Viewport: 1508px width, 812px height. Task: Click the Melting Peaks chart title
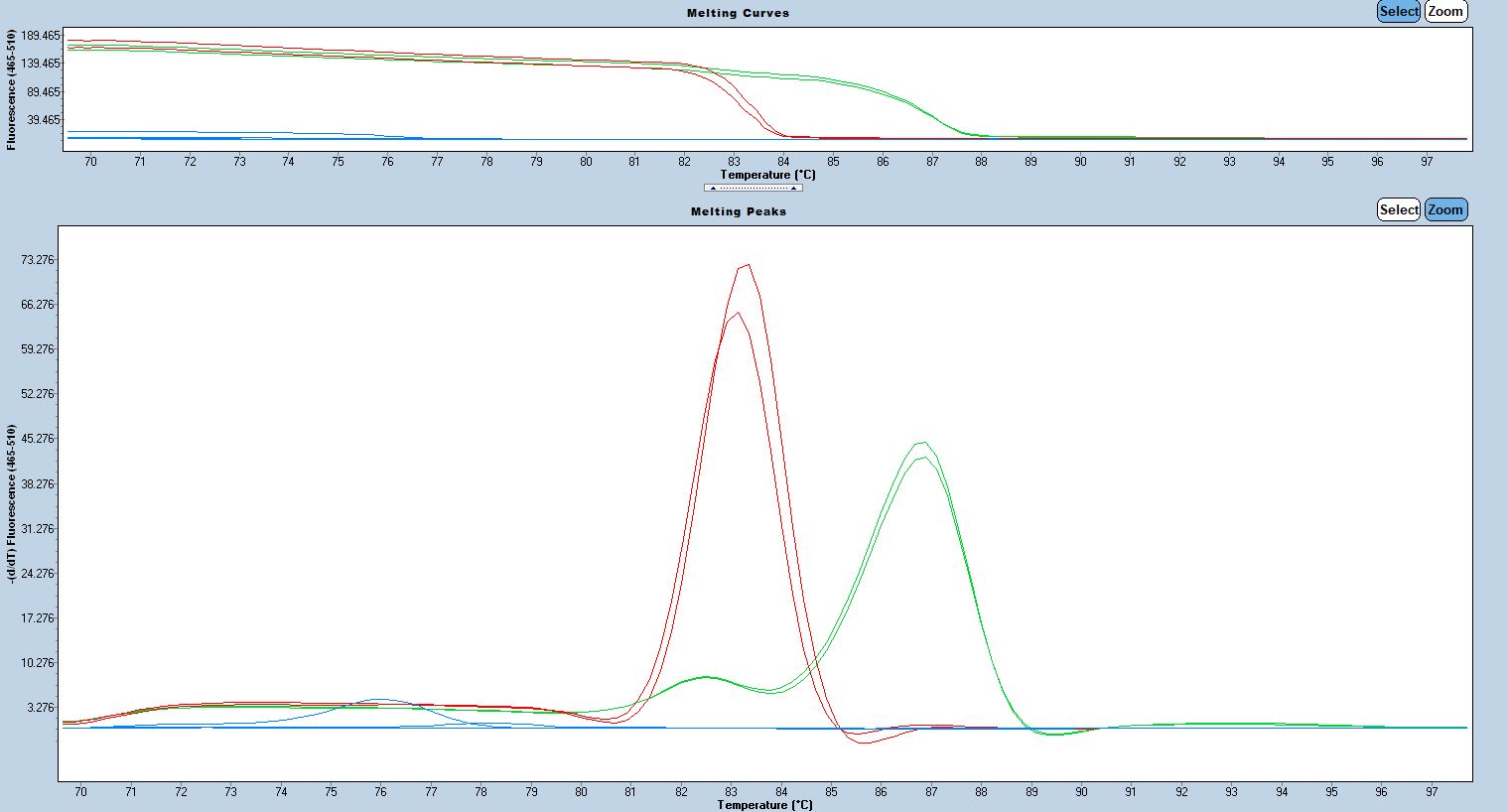(738, 211)
